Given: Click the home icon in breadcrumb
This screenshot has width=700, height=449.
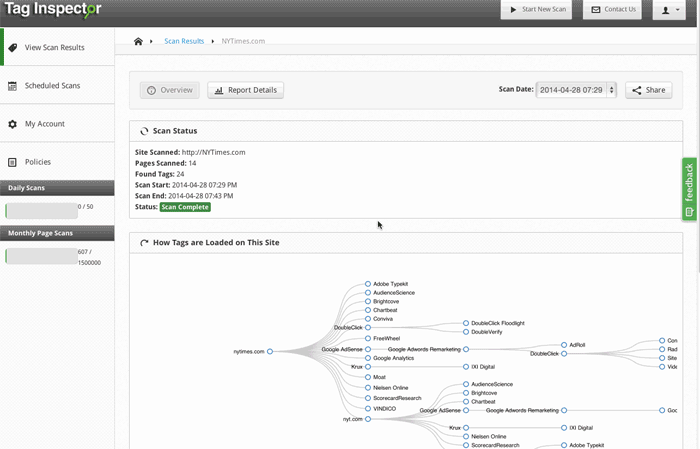Looking at the screenshot, I should [x=138, y=41].
